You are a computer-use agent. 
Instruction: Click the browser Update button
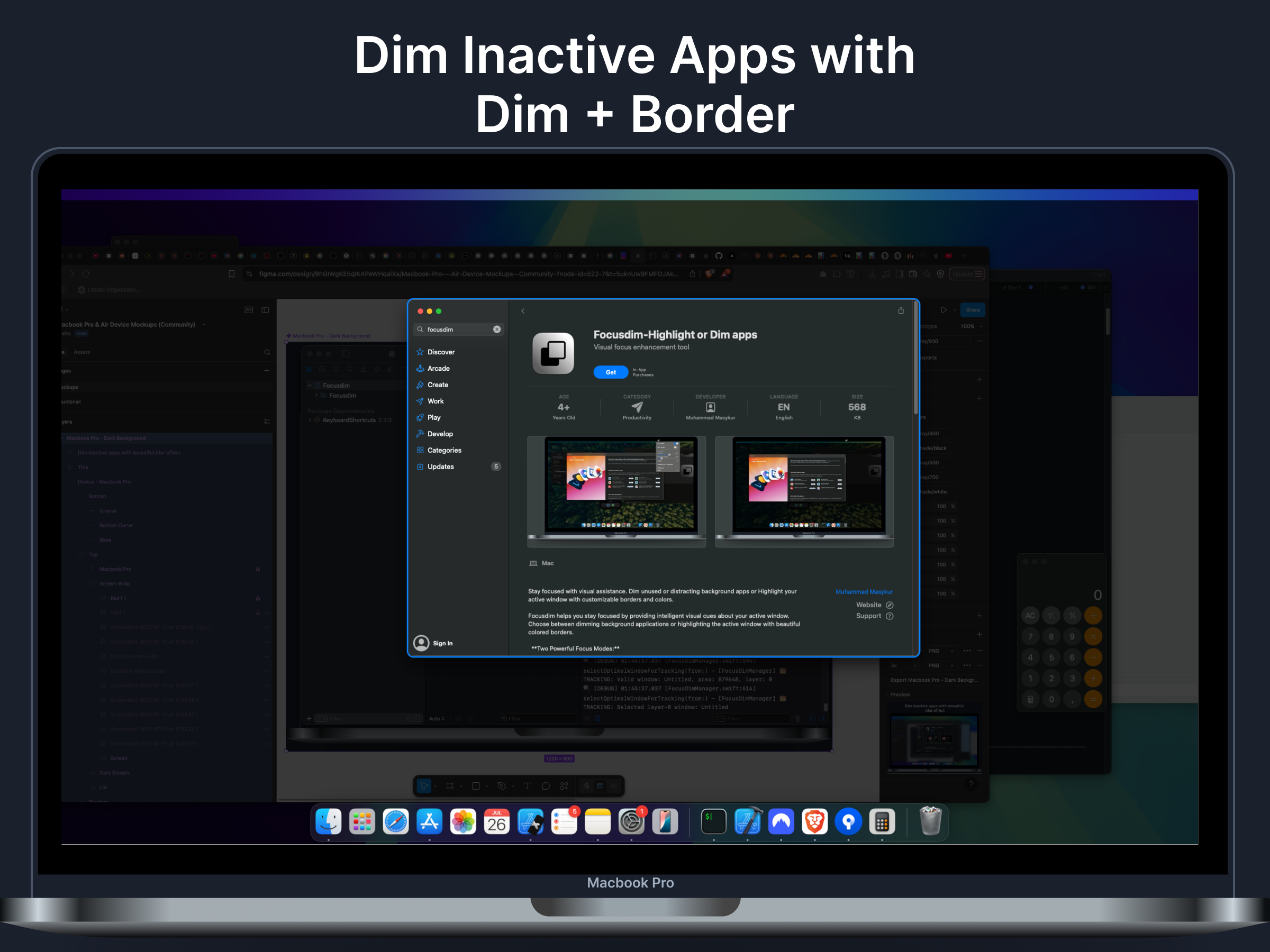(x=967, y=274)
